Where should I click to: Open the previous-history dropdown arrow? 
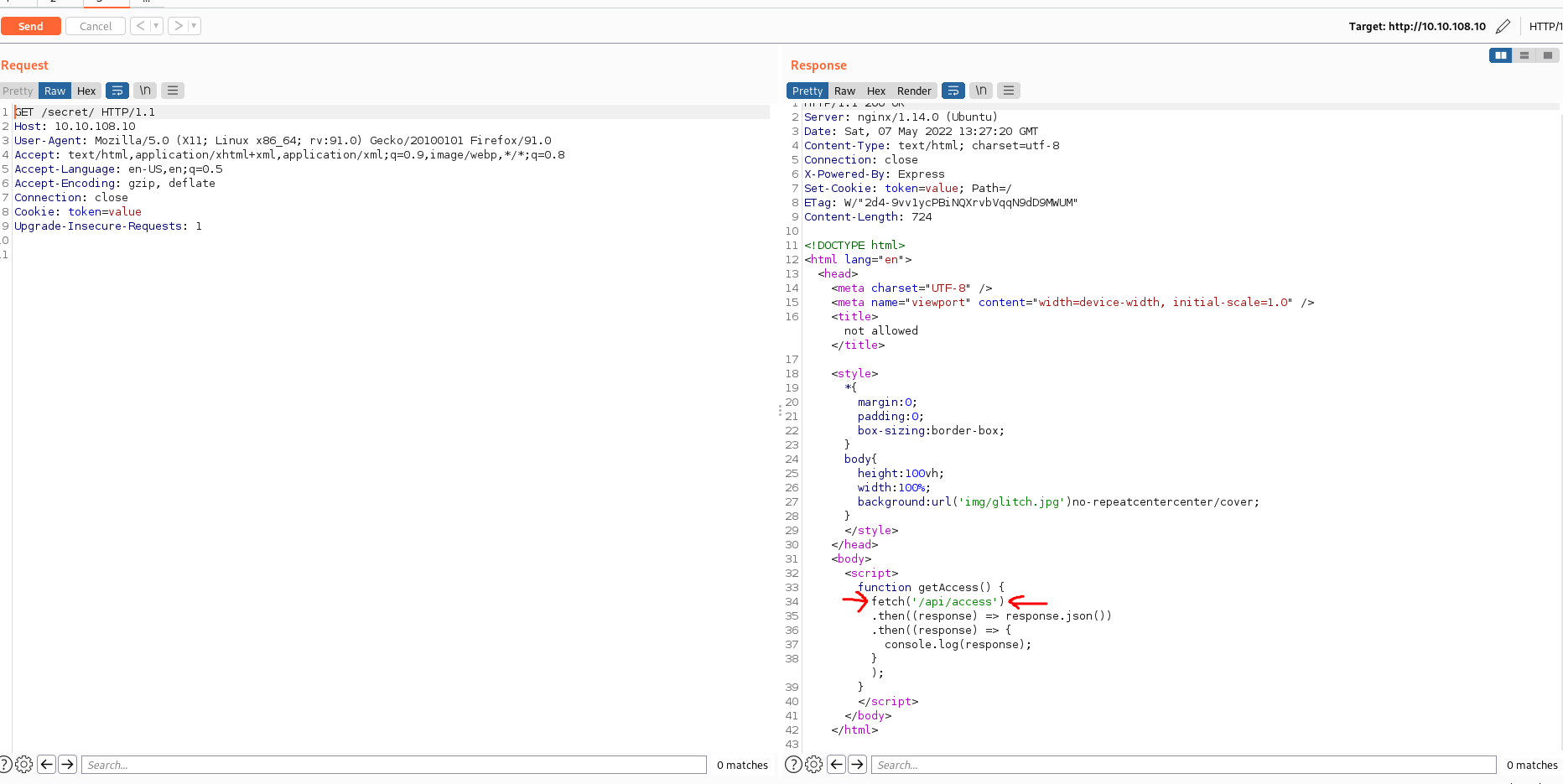[x=156, y=26]
